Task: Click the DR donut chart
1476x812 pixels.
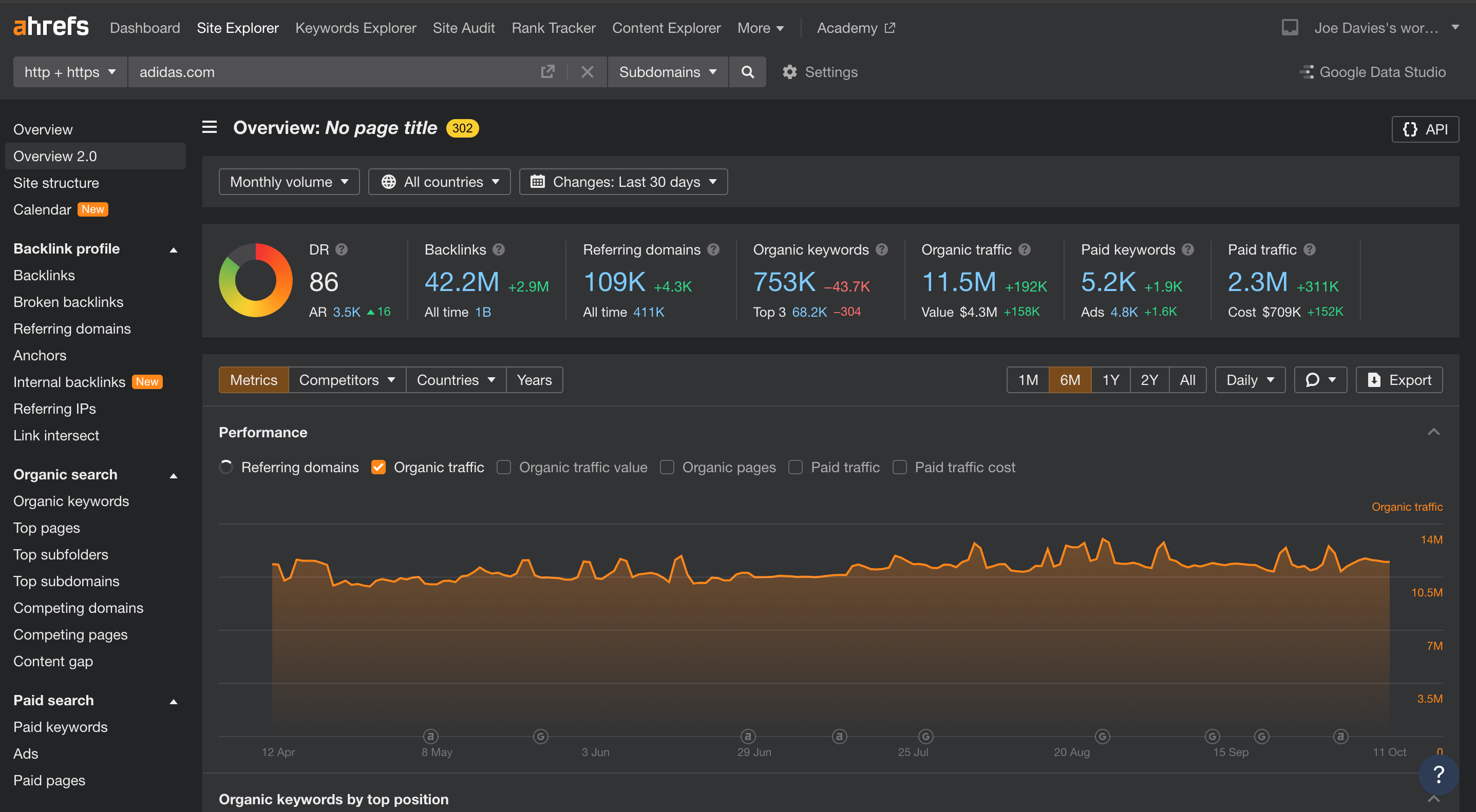Action: click(256, 280)
